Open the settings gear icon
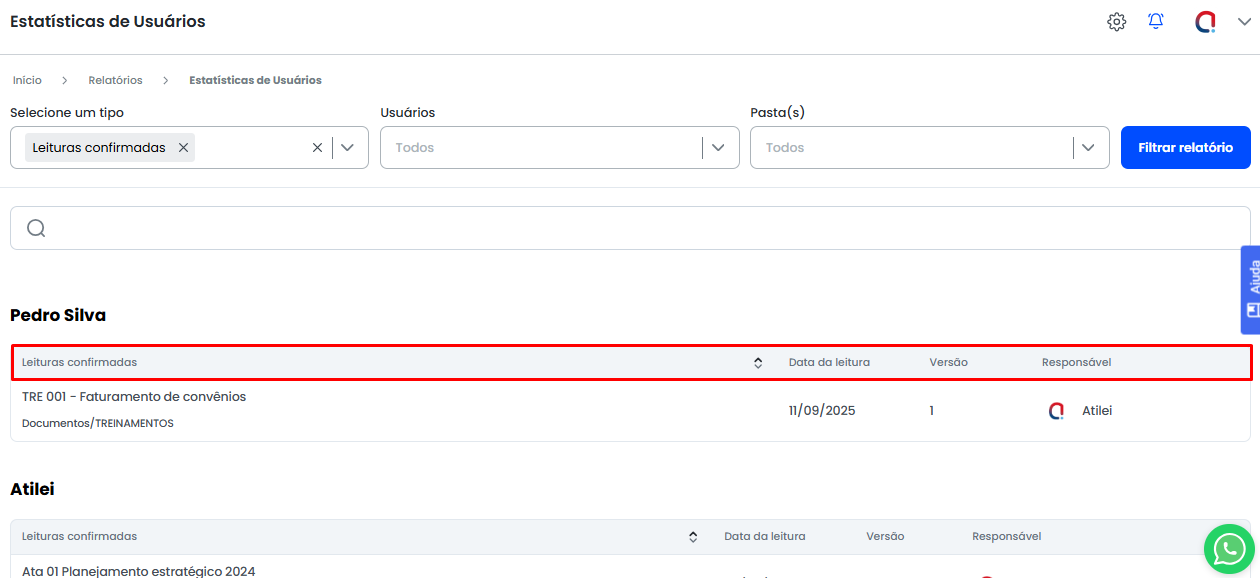1260x578 pixels. [x=1116, y=22]
